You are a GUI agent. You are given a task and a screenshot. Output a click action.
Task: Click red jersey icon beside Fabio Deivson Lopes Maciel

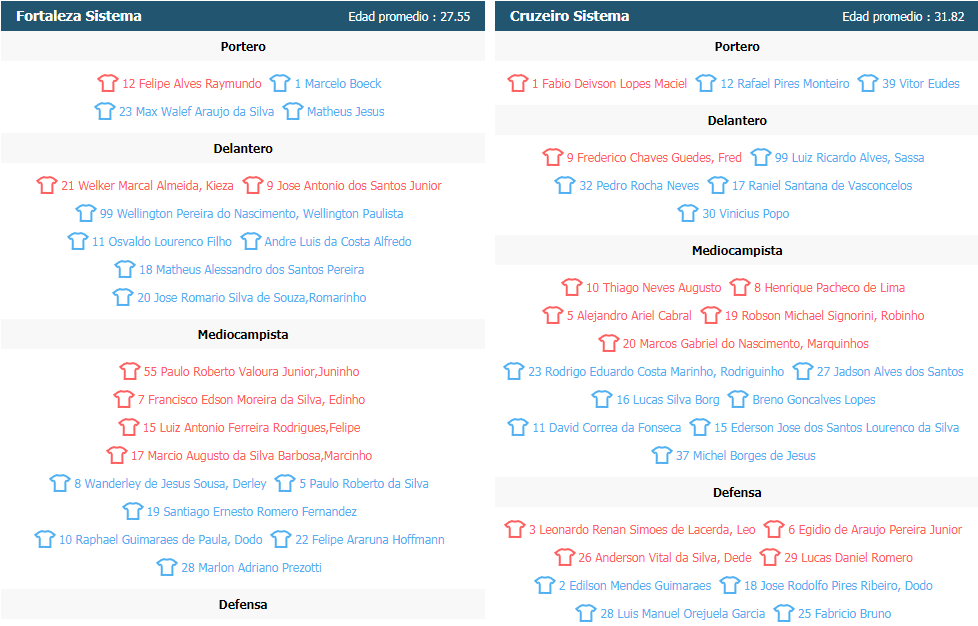pyautogui.click(x=518, y=83)
